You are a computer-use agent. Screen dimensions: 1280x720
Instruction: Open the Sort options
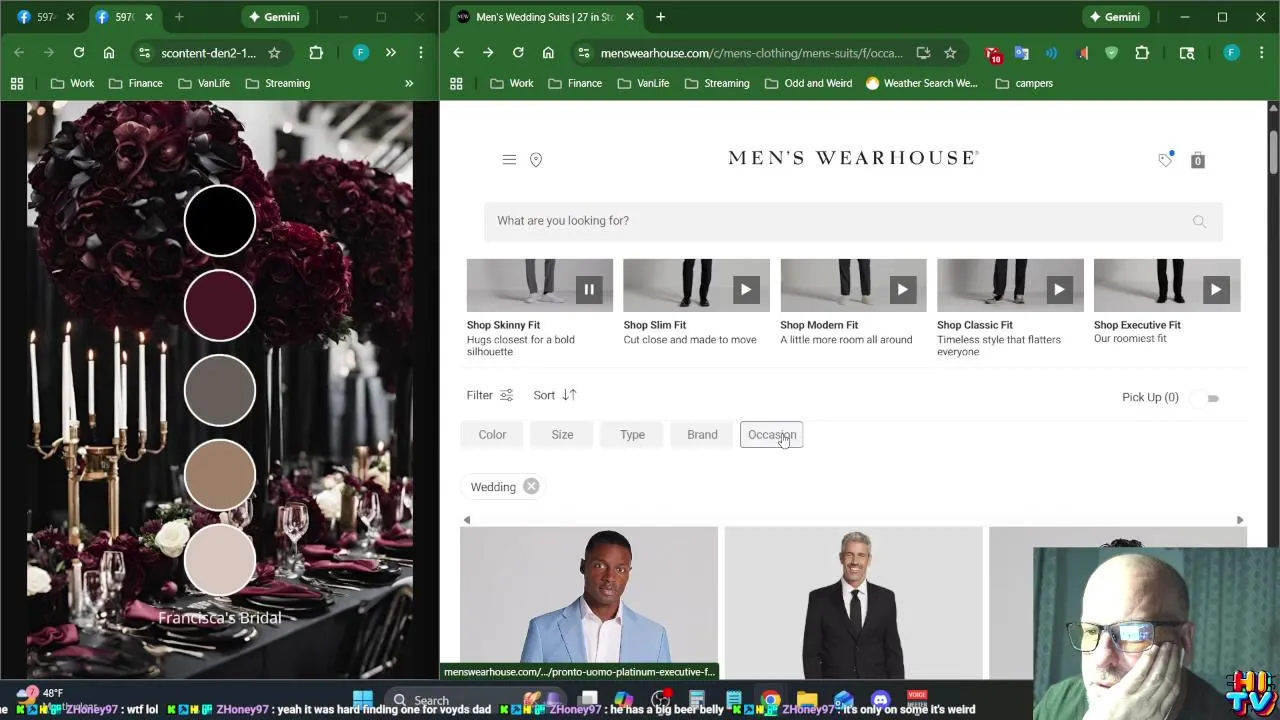point(555,395)
